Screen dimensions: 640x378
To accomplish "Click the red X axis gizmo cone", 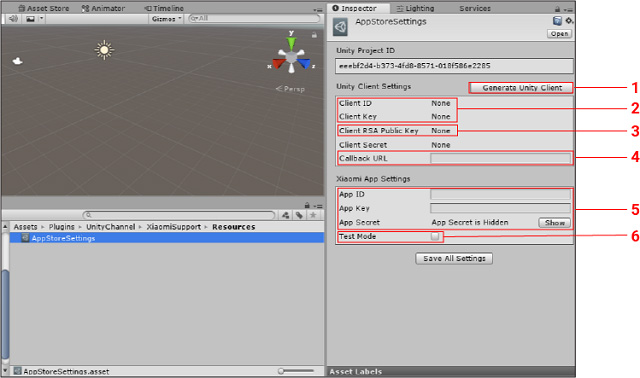I will (279, 64).
